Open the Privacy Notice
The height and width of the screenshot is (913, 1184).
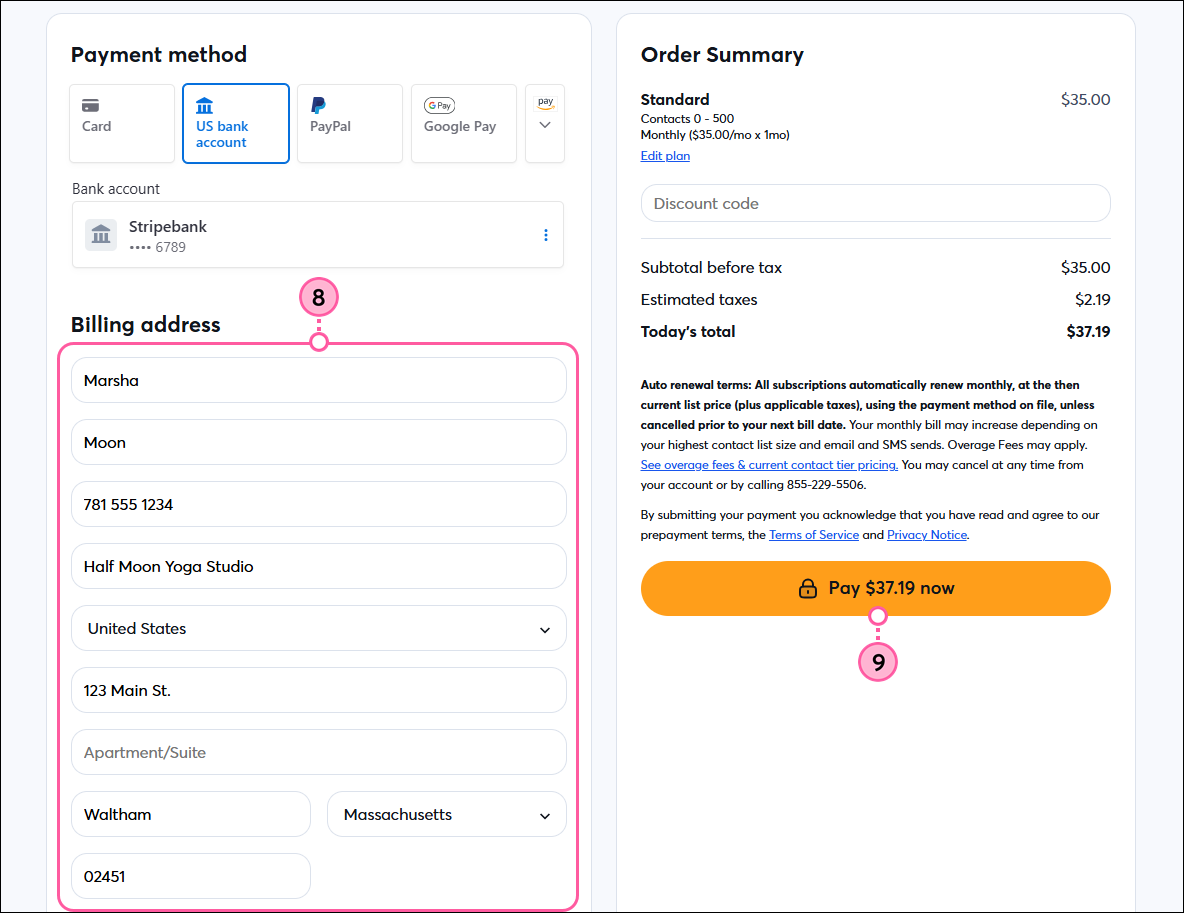coord(926,534)
